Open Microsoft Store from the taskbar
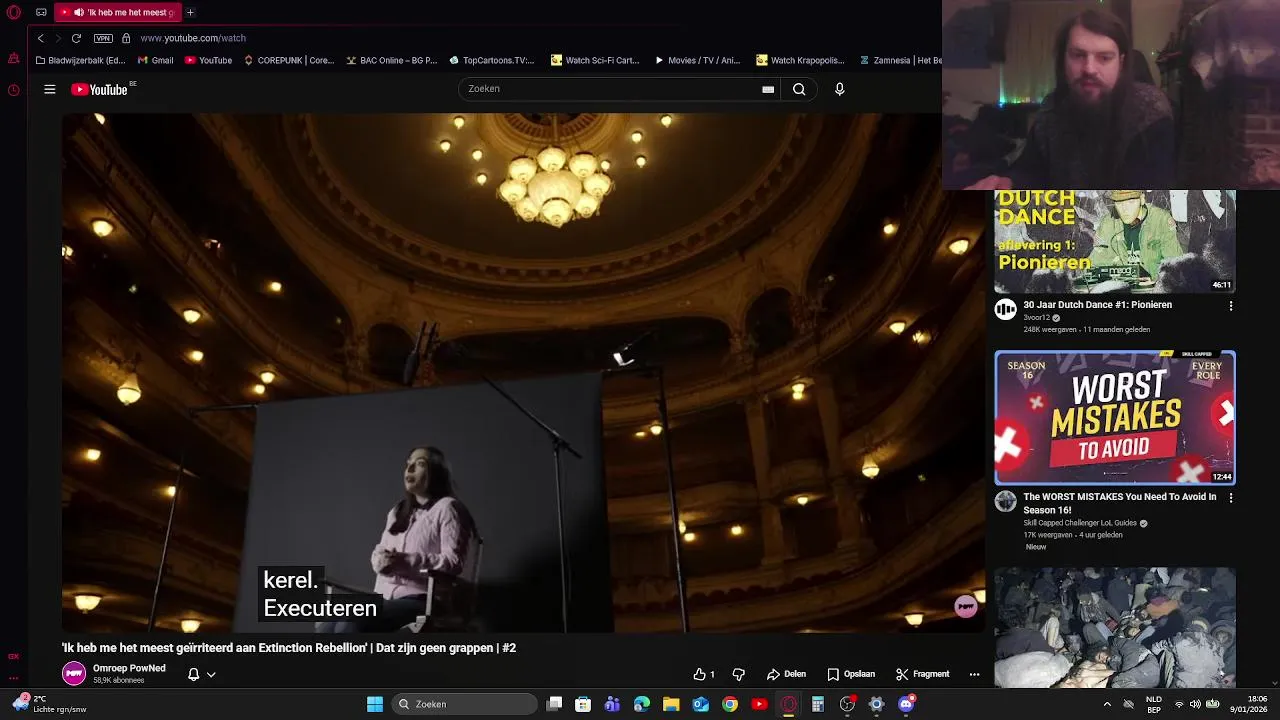1280x720 pixels. 583,704
